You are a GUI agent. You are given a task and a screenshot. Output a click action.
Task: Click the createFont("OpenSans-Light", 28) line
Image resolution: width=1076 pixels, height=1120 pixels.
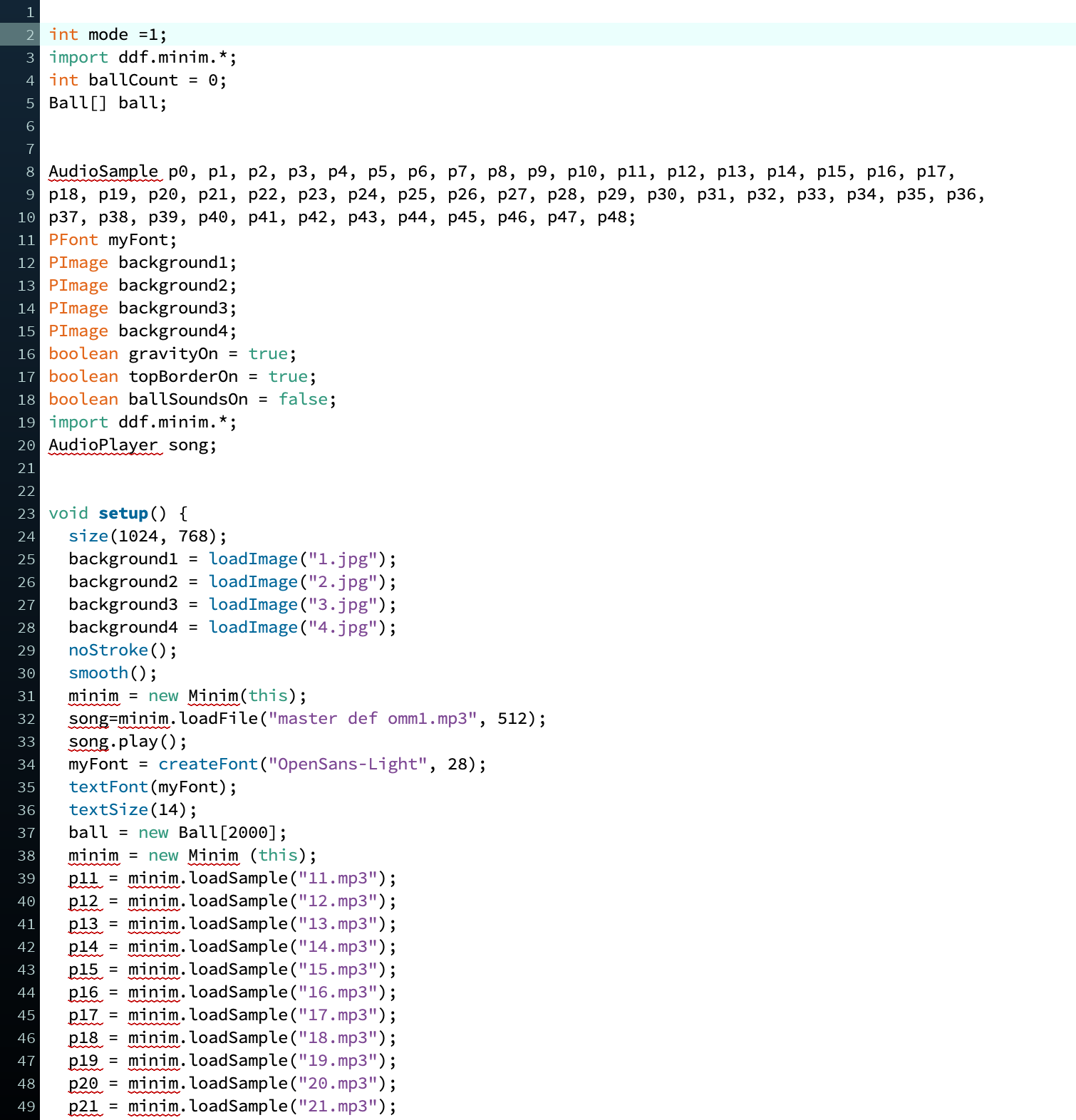[x=277, y=764]
